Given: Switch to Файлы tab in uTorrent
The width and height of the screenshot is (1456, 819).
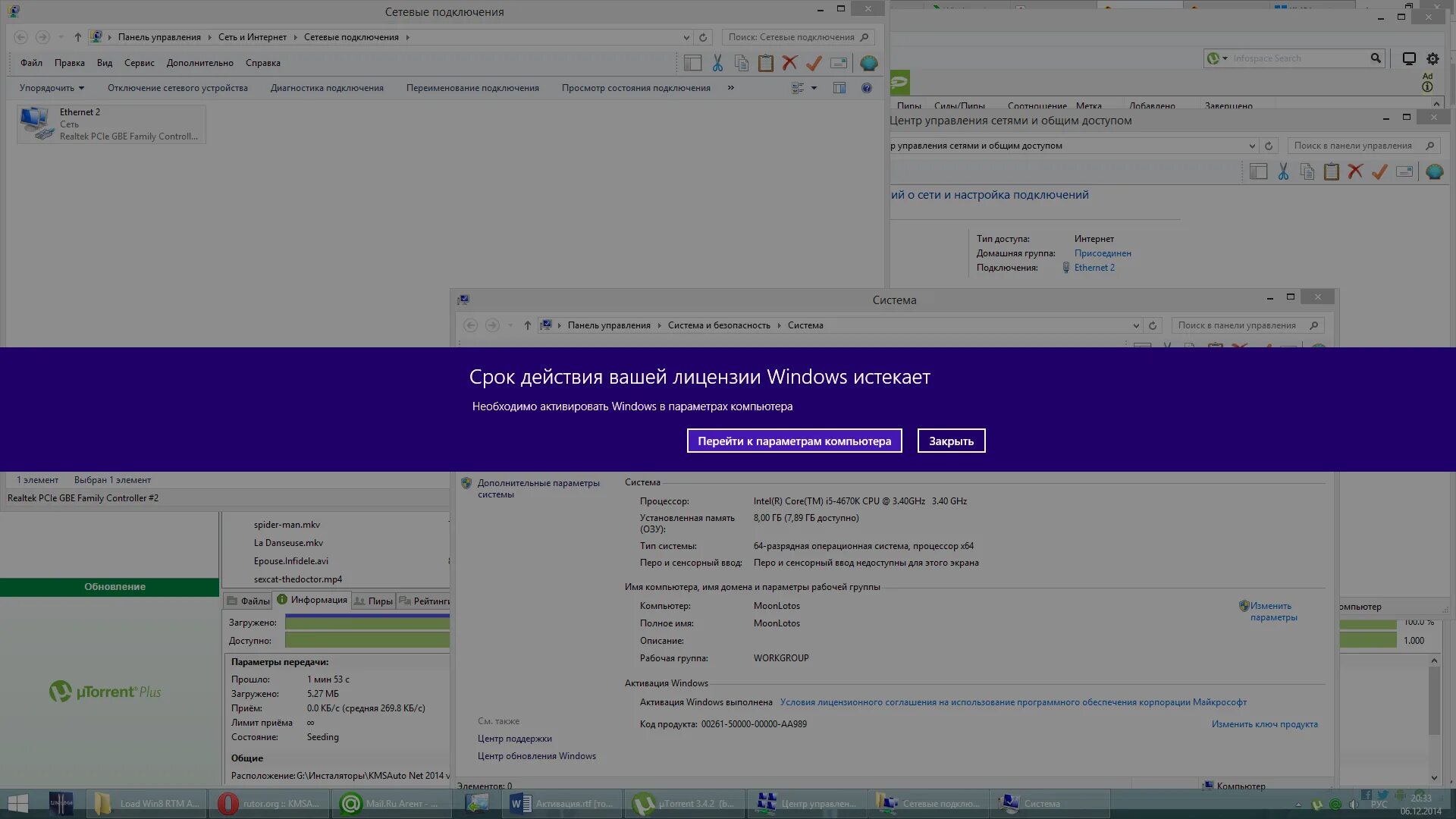Looking at the screenshot, I should click(x=248, y=601).
